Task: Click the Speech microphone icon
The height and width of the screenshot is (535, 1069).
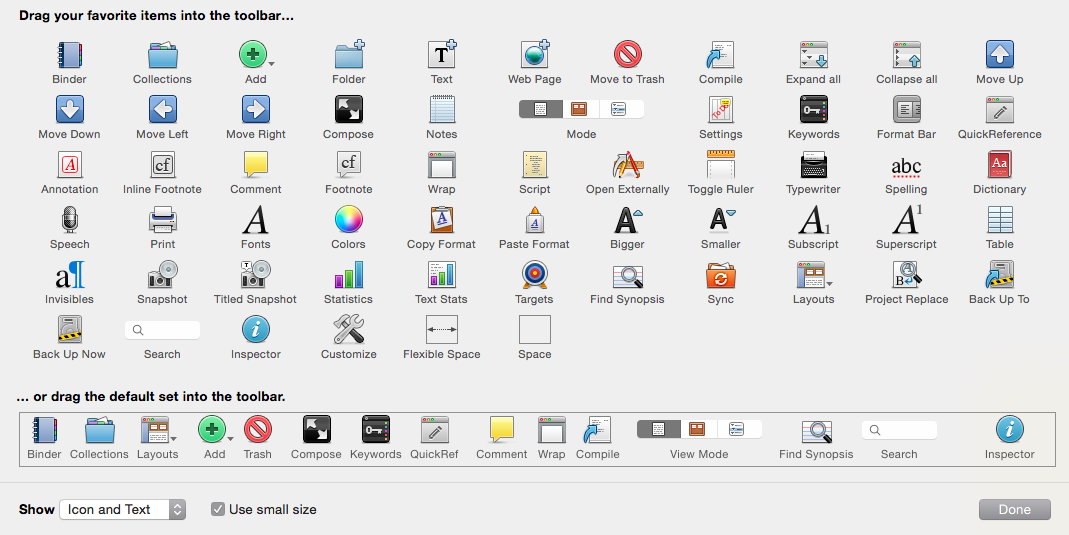Action: 70,219
